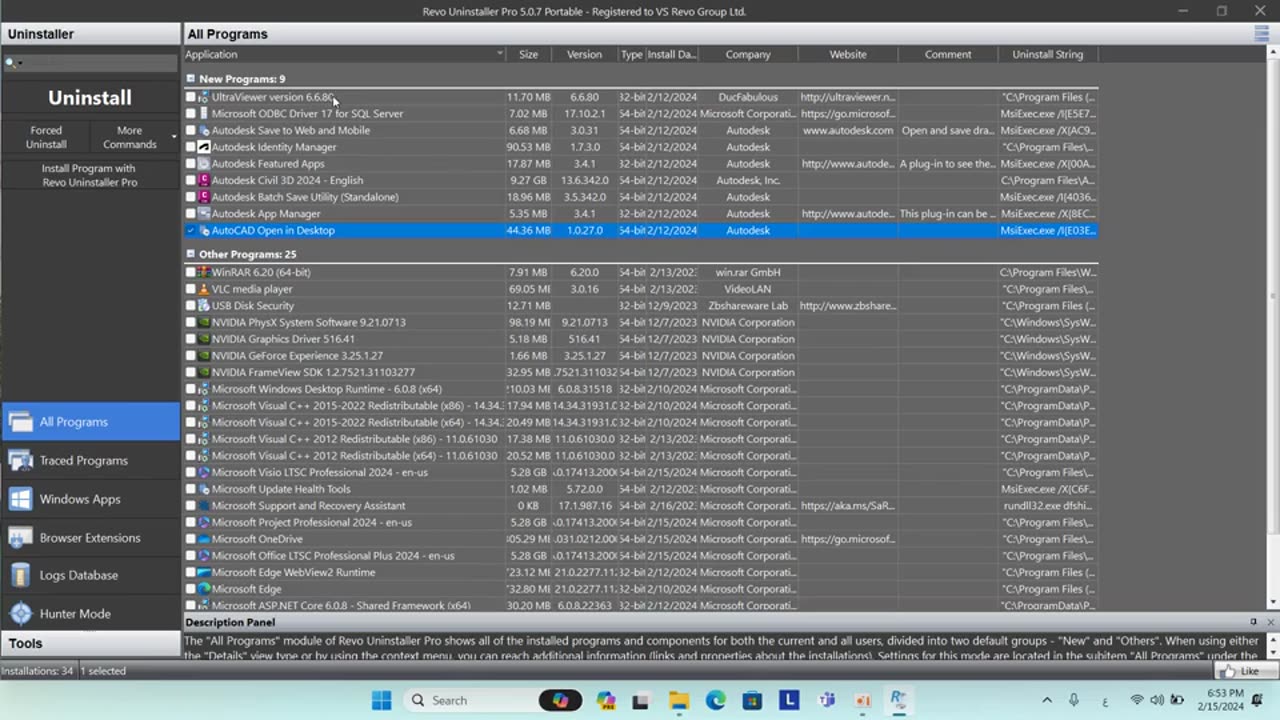Viewport: 1280px width, 720px height.
Task: Open Microsoft Teams from taskbar
Action: (x=826, y=700)
